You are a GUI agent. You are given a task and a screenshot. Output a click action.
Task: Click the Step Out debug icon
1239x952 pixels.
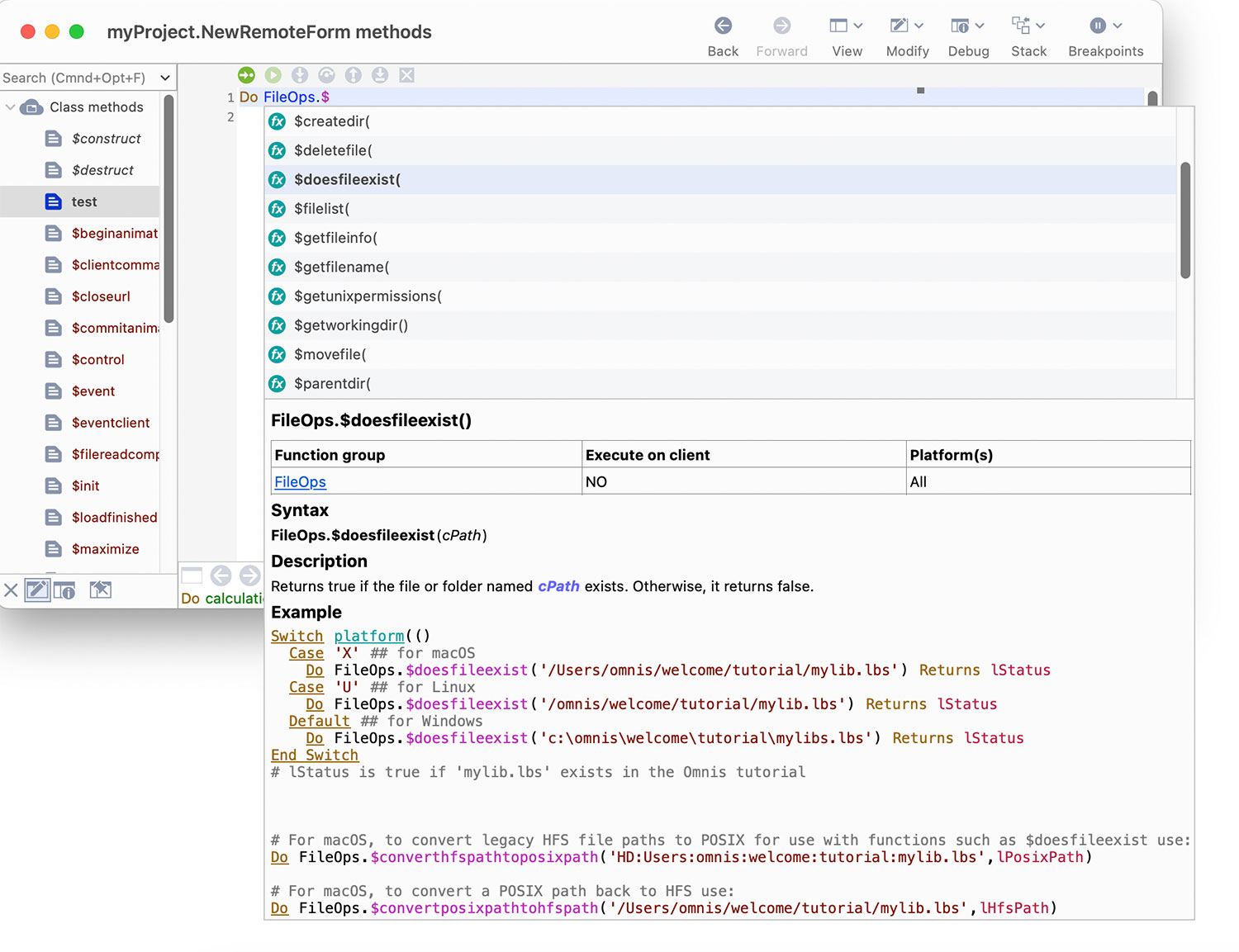point(353,74)
